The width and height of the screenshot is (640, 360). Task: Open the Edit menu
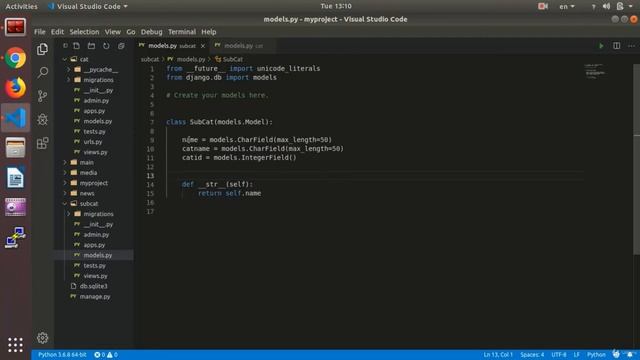[57, 32]
